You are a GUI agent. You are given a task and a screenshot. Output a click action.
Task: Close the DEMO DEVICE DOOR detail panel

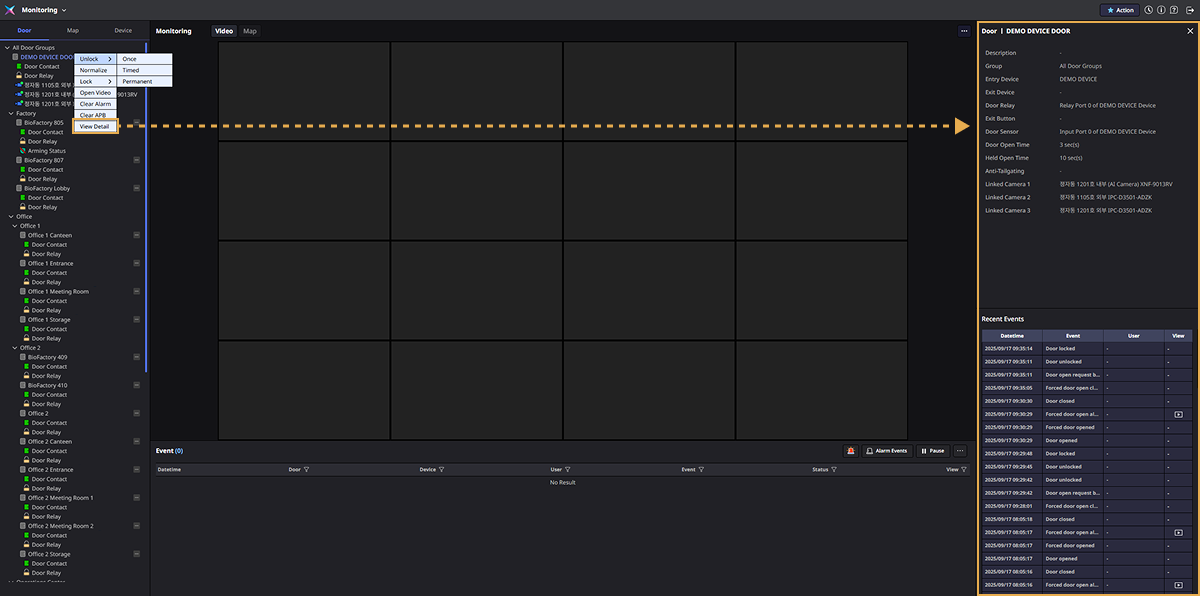tap(1189, 31)
